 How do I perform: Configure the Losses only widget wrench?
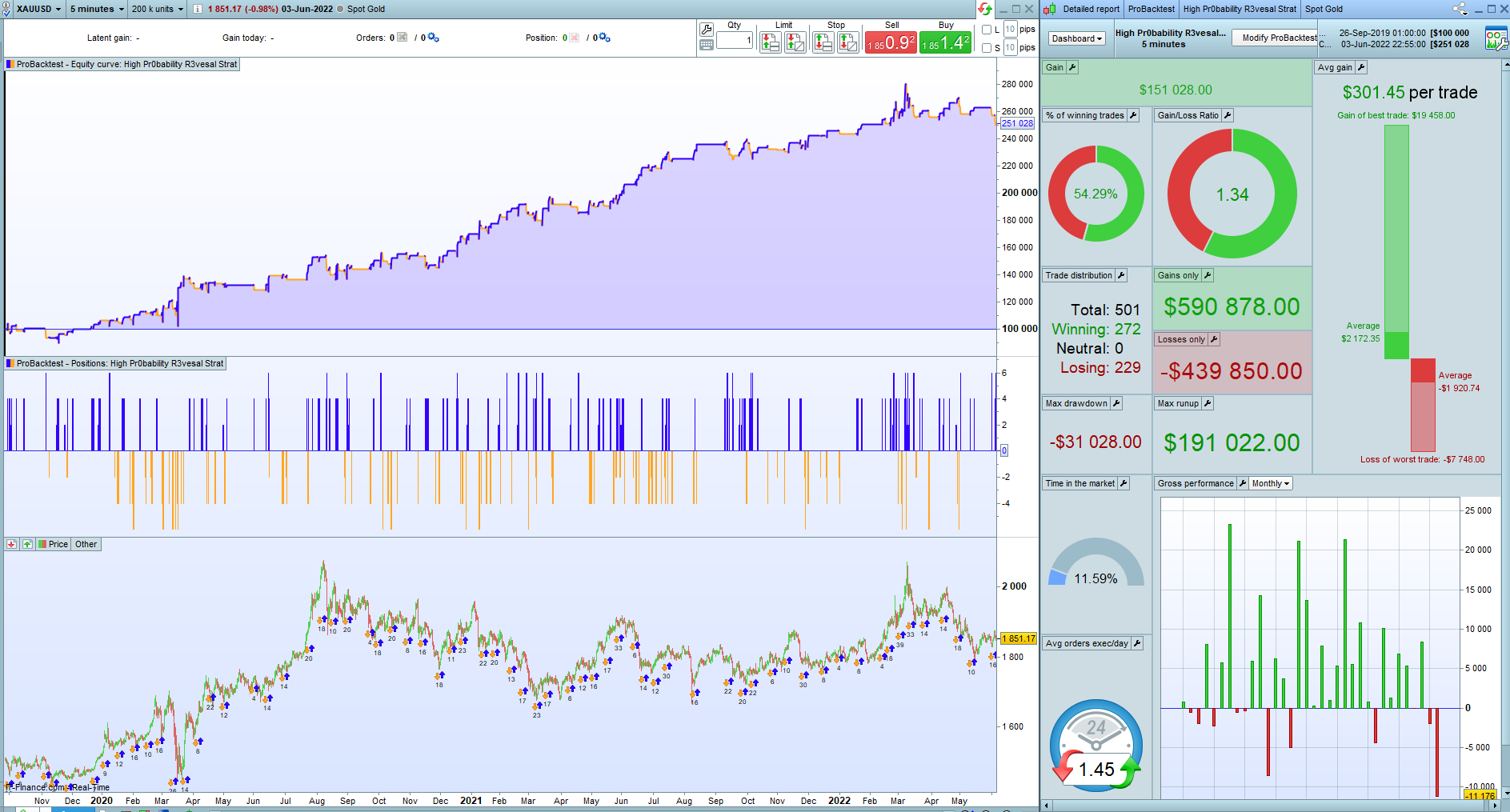(1214, 339)
